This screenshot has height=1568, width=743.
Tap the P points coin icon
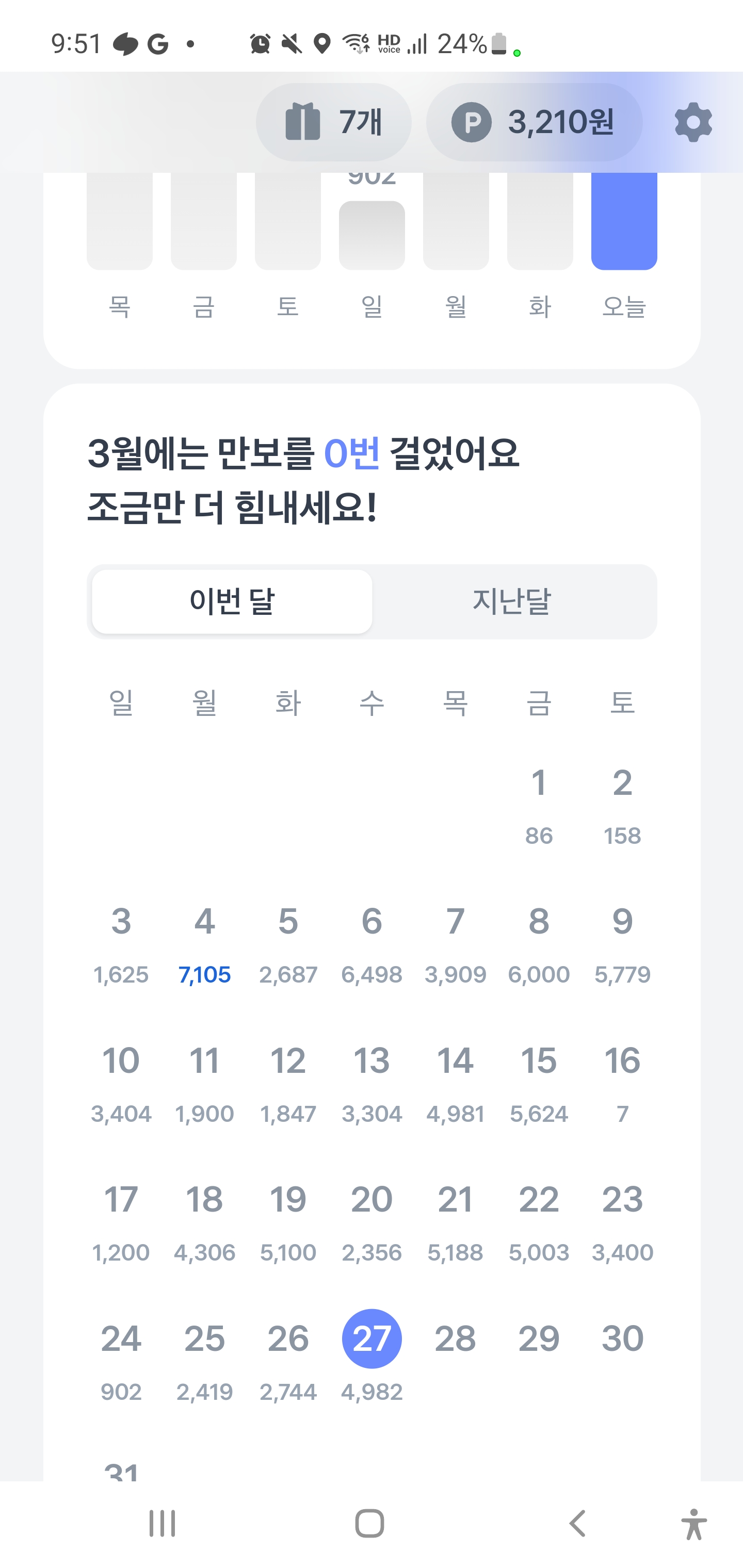coord(471,122)
